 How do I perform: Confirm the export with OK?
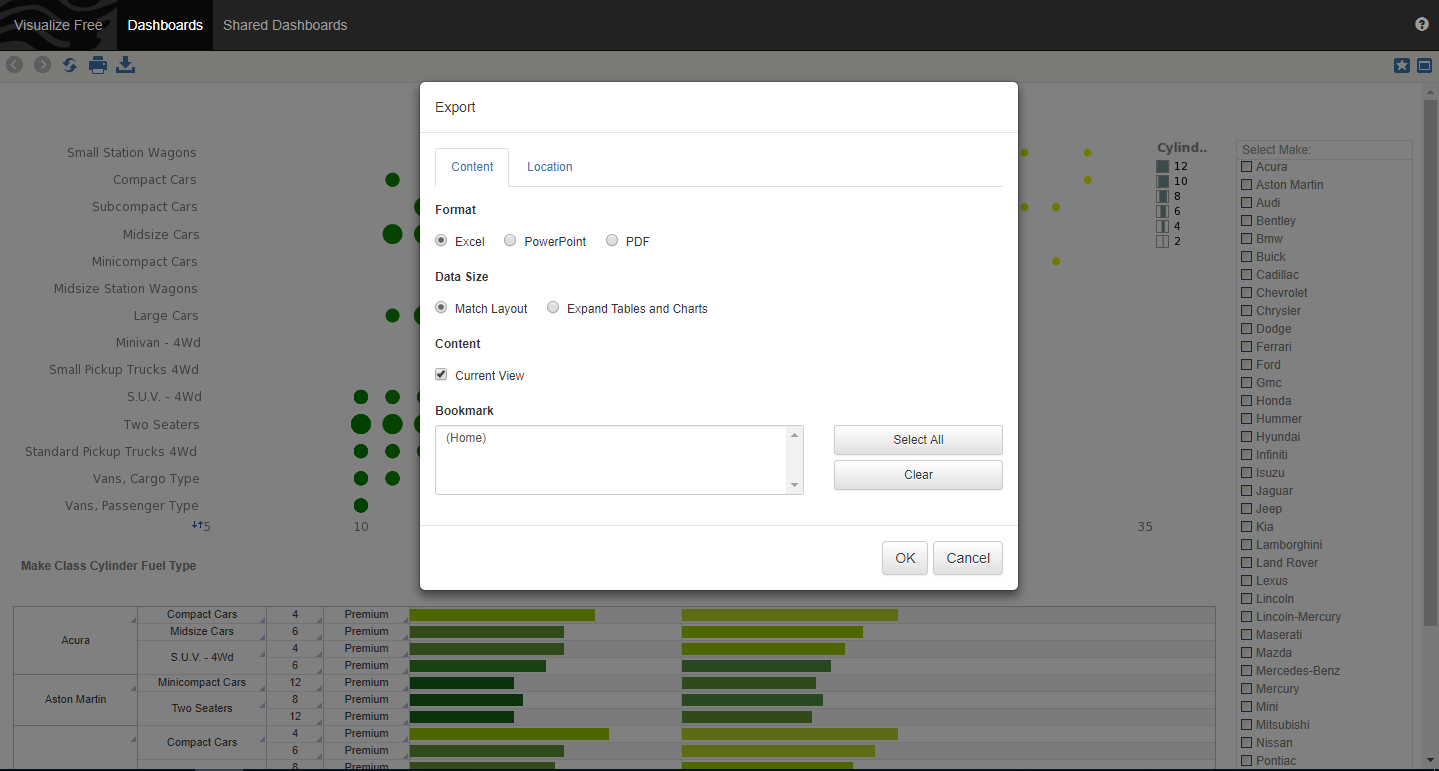pyautogui.click(x=905, y=558)
